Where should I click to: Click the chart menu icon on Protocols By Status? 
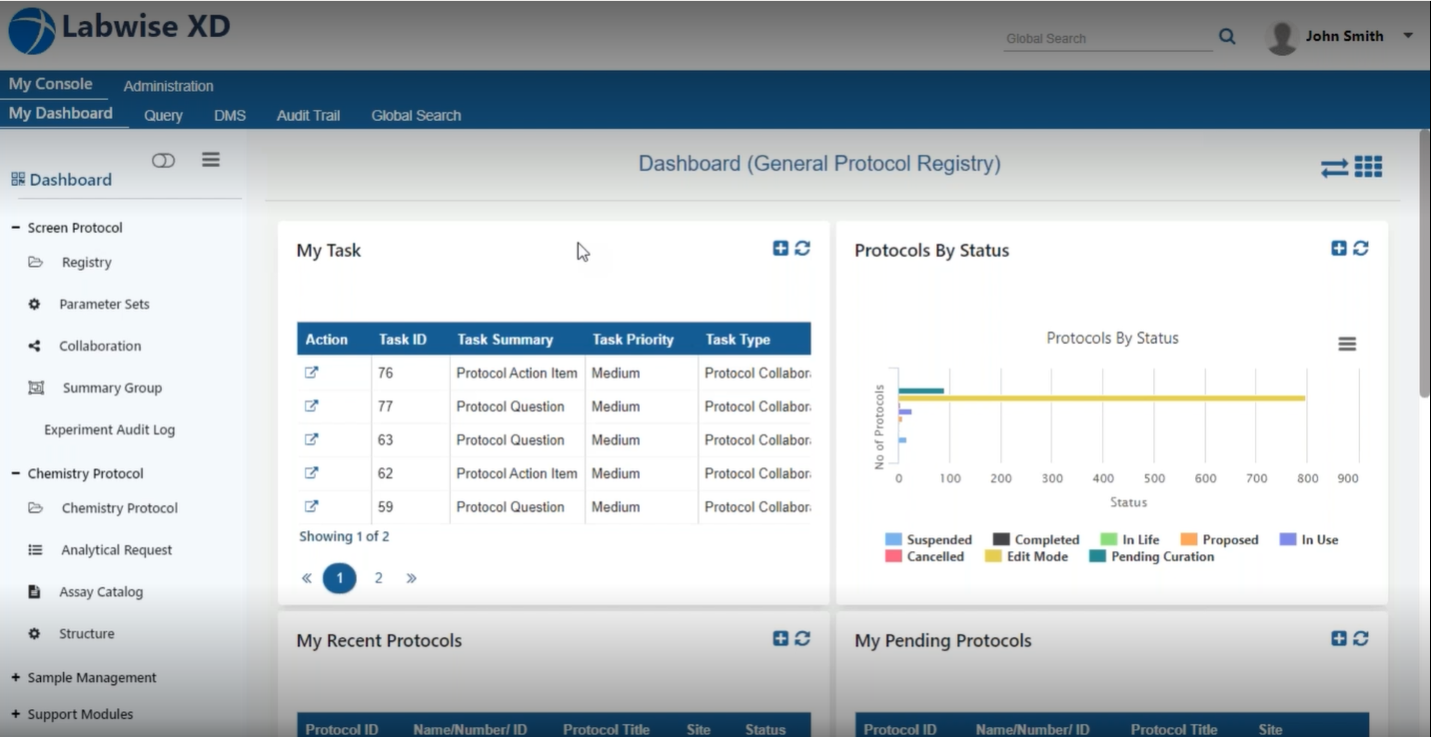pos(1347,343)
